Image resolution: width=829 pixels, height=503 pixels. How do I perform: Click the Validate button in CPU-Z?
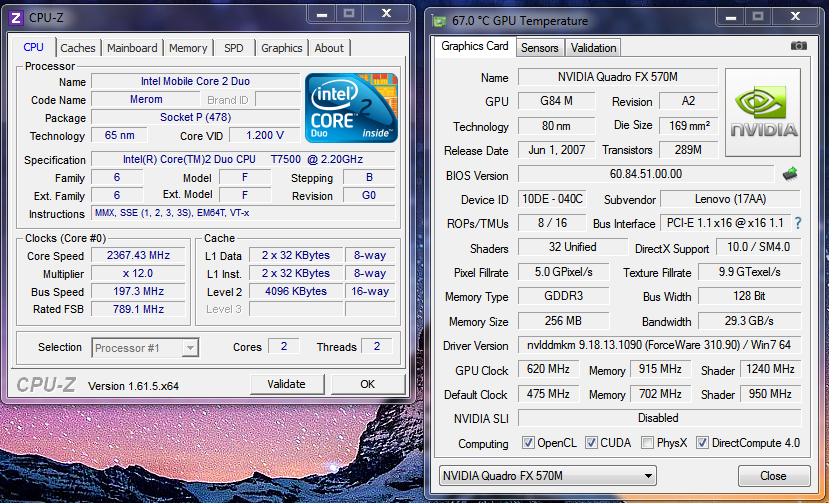tap(287, 384)
